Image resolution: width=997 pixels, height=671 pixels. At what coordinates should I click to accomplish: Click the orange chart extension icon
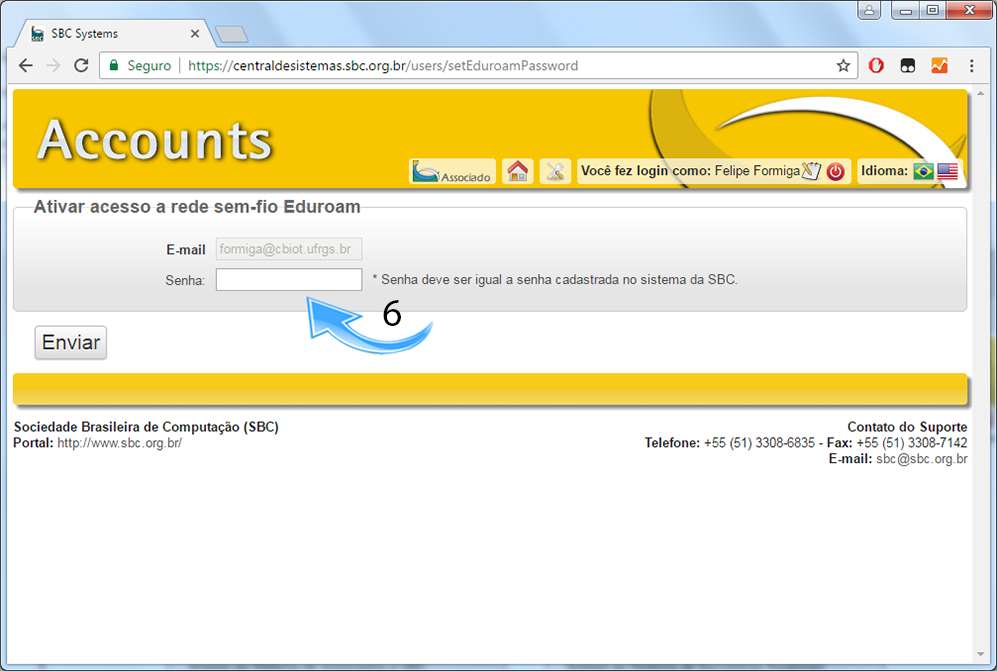[939, 66]
